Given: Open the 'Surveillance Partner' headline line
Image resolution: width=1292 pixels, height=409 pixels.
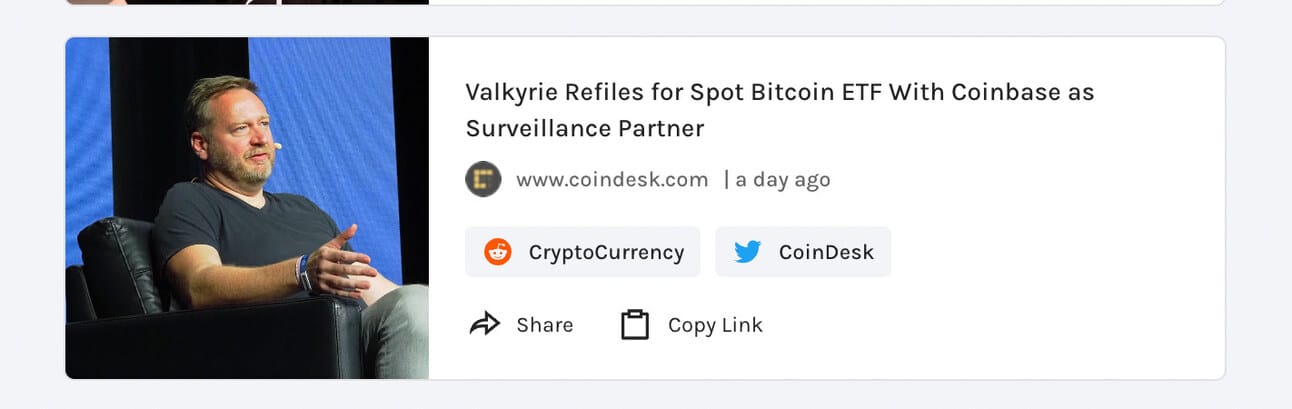Looking at the screenshot, I should click(585, 128).
